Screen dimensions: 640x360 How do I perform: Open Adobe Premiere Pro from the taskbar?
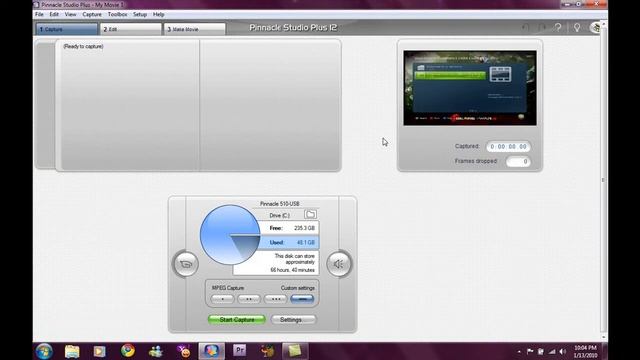pyautogui.click(x=240, y=350)
